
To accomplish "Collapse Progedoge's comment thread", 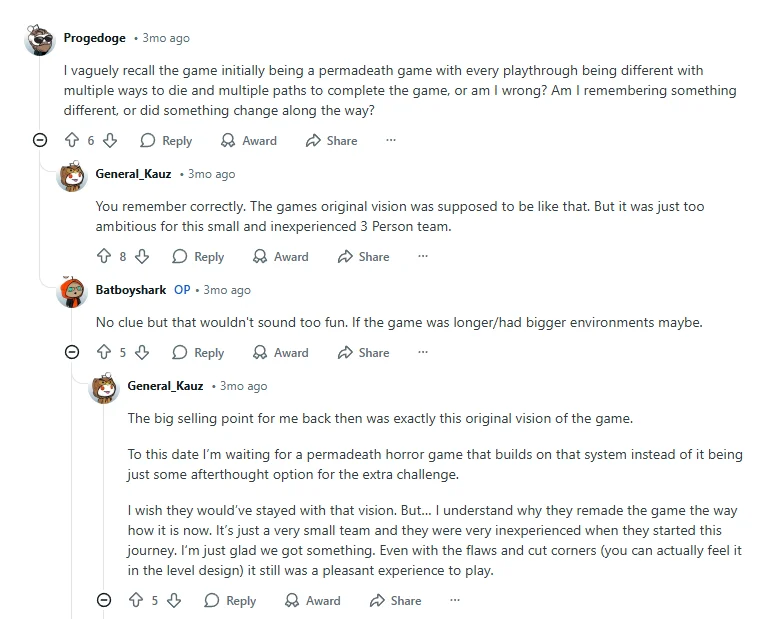I will pyautogui.click(x=40, y=141).
